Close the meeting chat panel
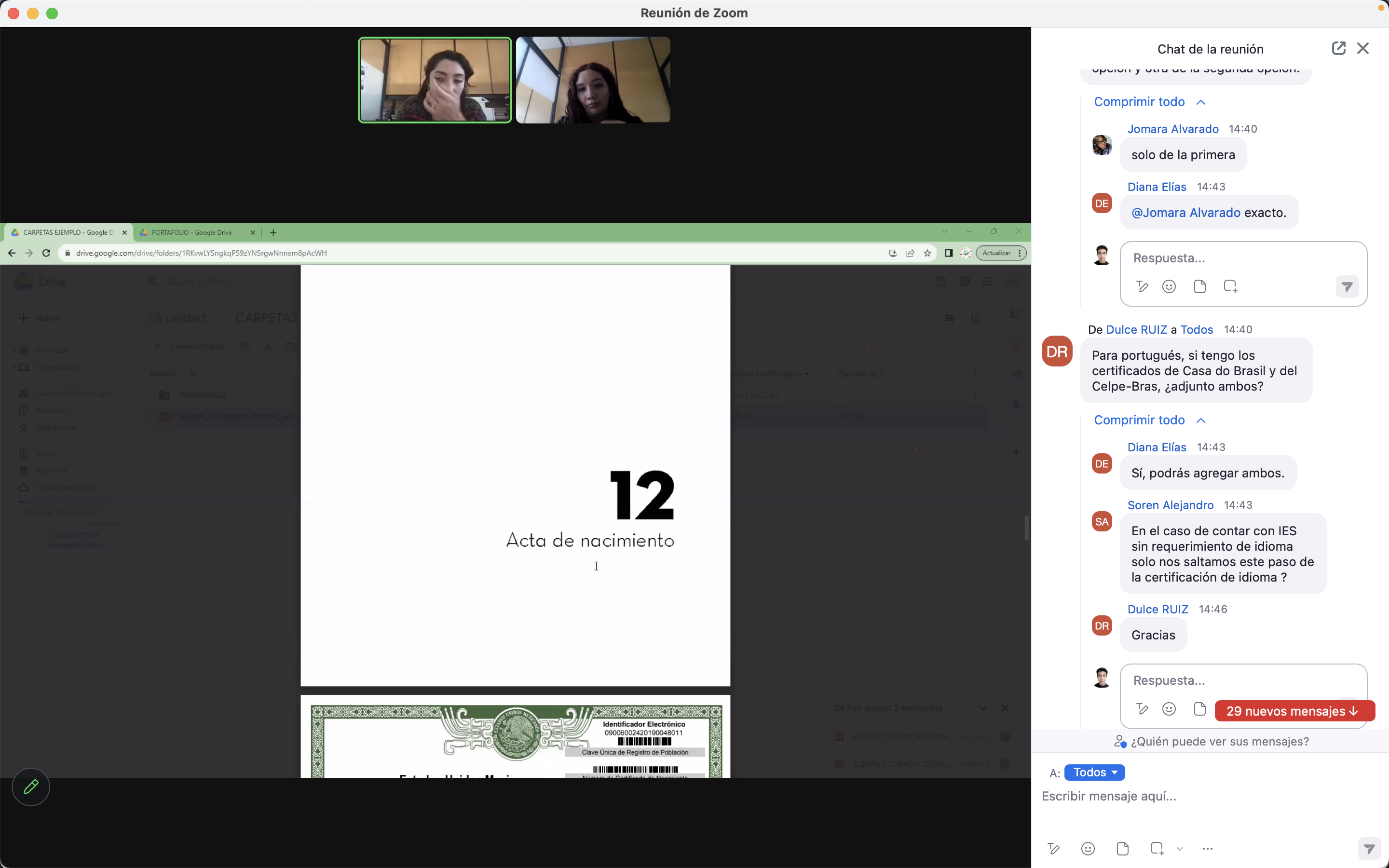 coord(1363,48)
